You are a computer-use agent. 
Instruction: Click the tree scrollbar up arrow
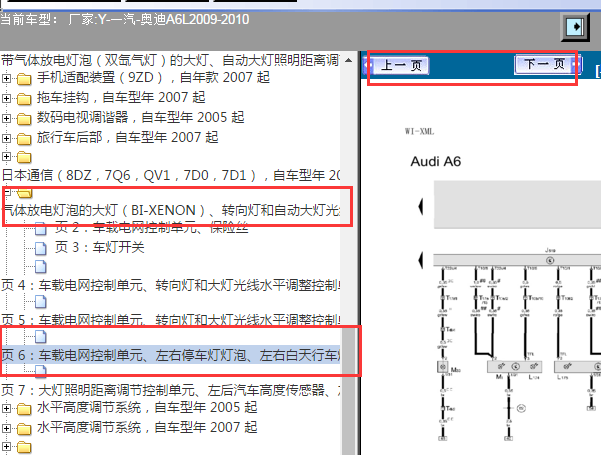click(x=348, y=60)
